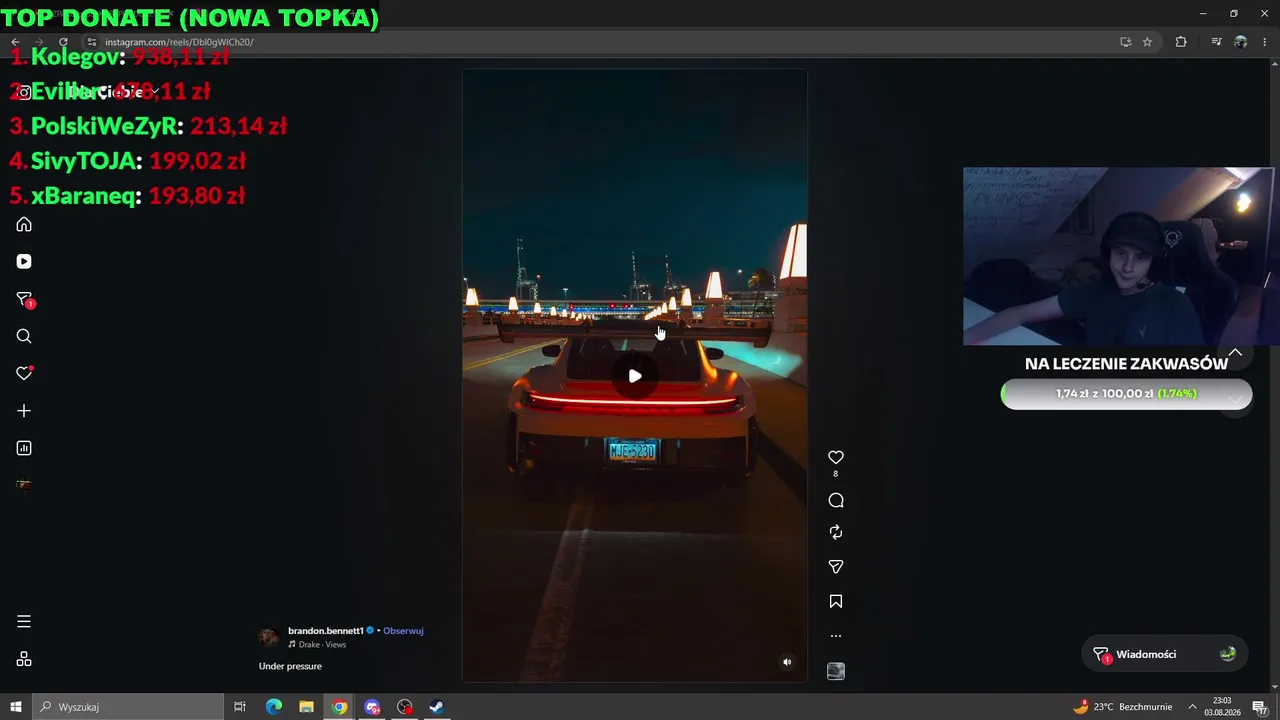Open the Meta apps icon in sidebar
This screenshot has width=1280, height=720.
(24, 659)
